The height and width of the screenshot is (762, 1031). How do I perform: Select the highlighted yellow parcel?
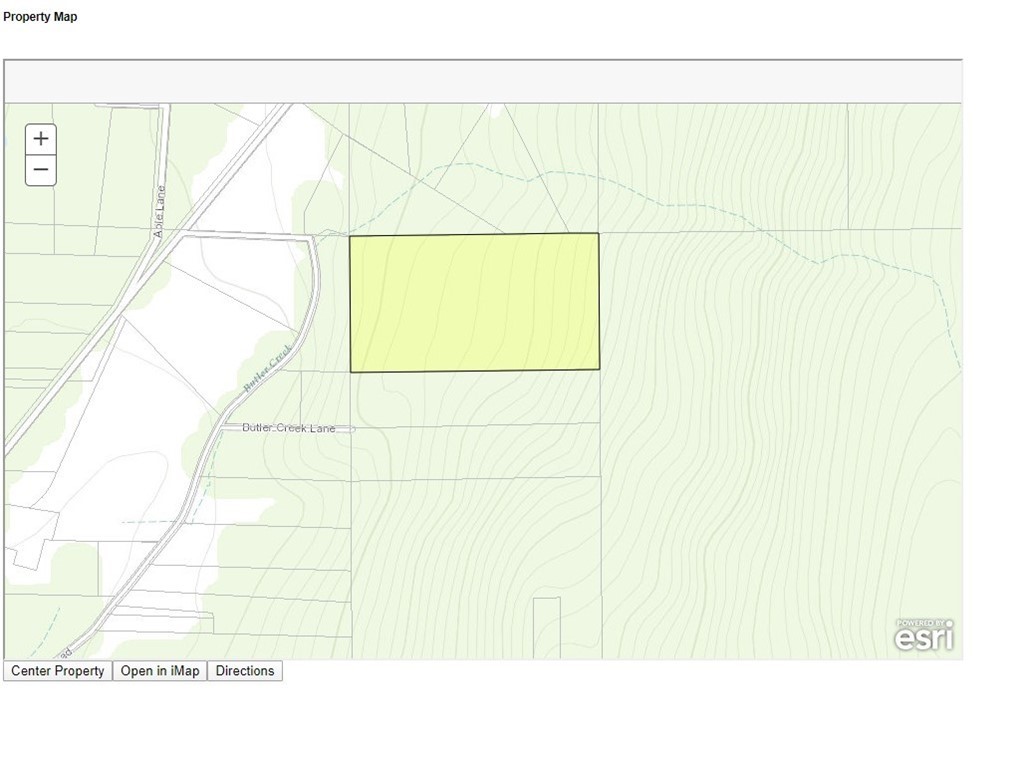(474, 302)
